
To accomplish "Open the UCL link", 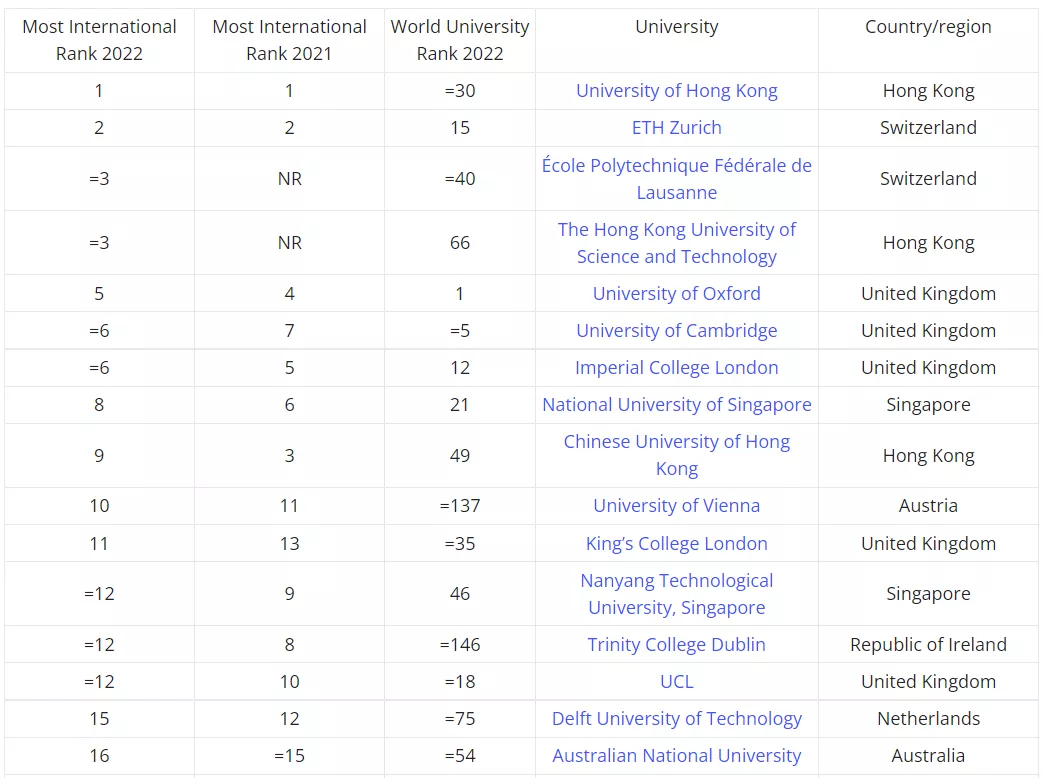I will click(676, 682).
